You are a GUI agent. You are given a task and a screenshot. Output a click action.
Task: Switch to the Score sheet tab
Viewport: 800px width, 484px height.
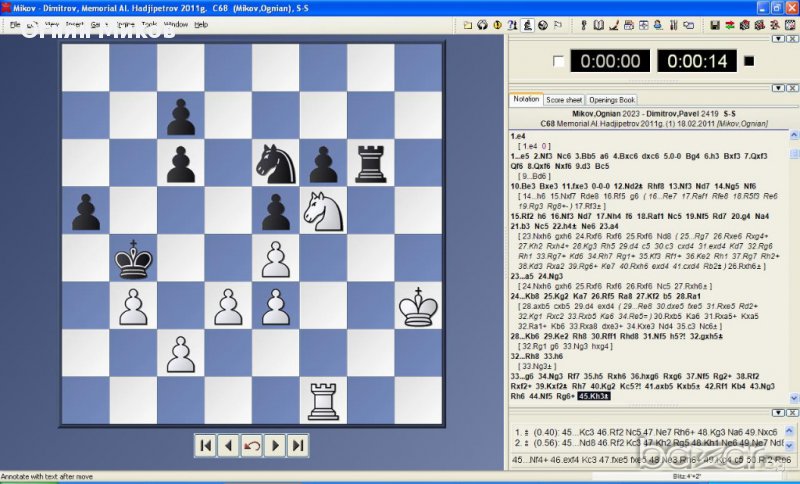(564, 100)
